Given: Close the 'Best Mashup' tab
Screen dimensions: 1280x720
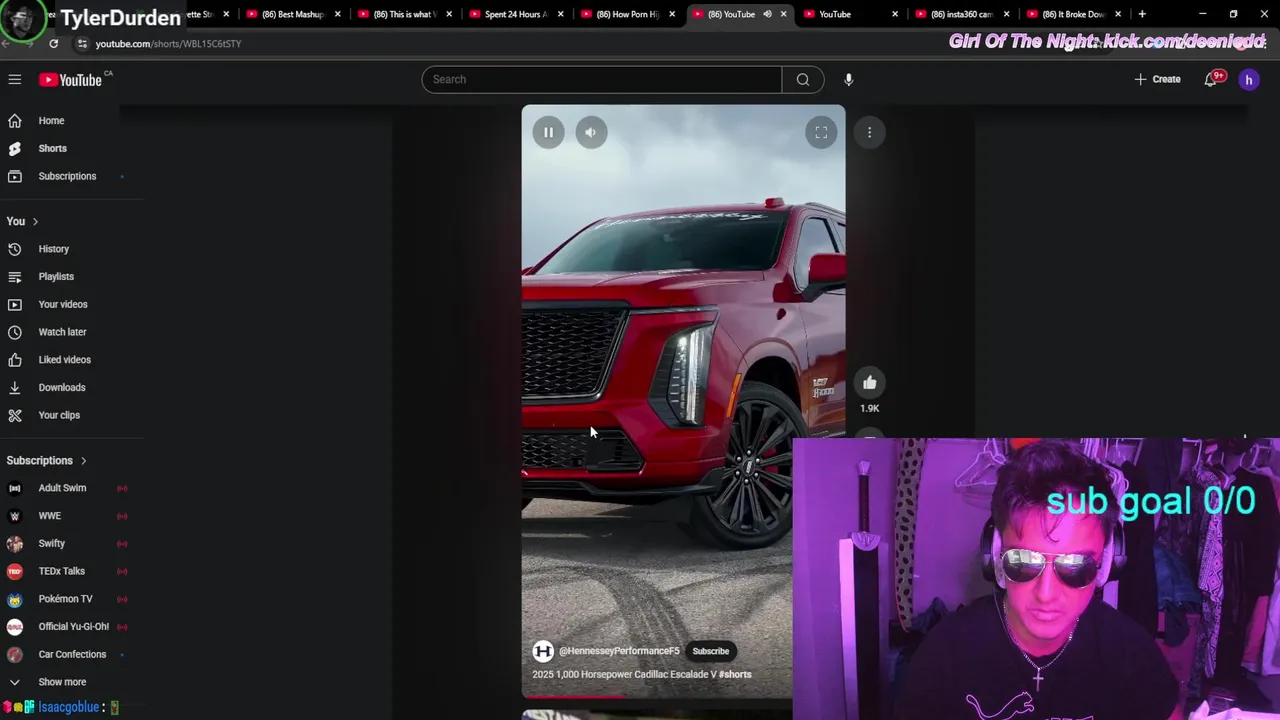Looking at the screenshot, I should (338, 14).
